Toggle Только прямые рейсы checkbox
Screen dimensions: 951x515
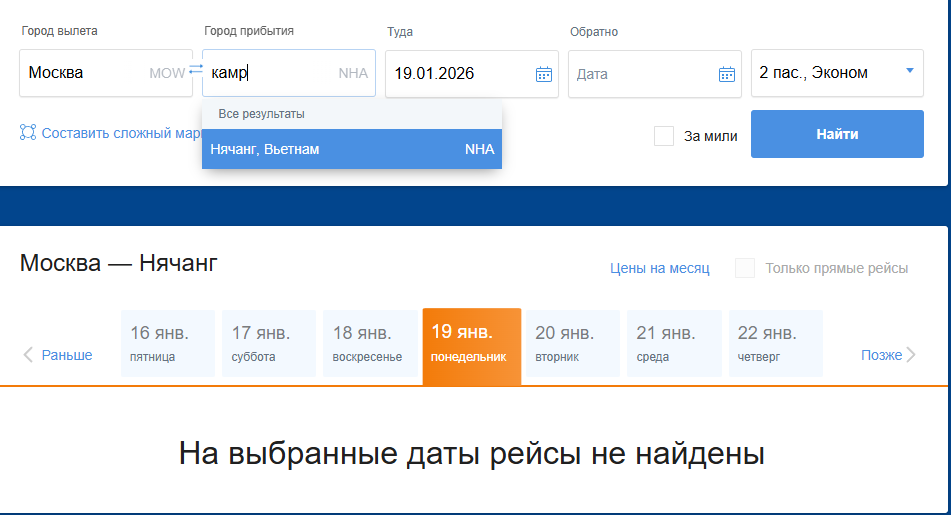pyautogui.click(x=745, y=268)
